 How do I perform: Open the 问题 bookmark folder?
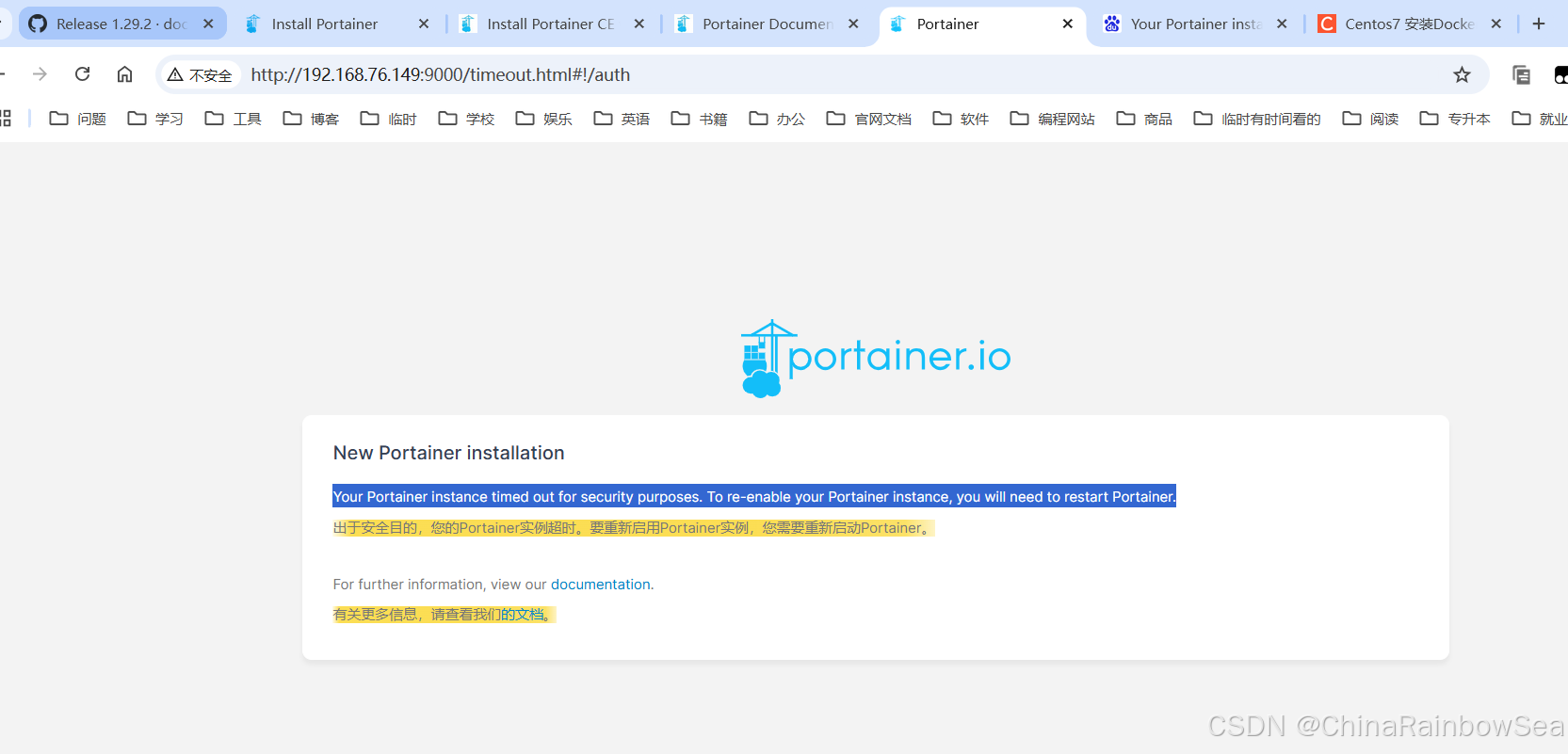(x=77, y=119)
